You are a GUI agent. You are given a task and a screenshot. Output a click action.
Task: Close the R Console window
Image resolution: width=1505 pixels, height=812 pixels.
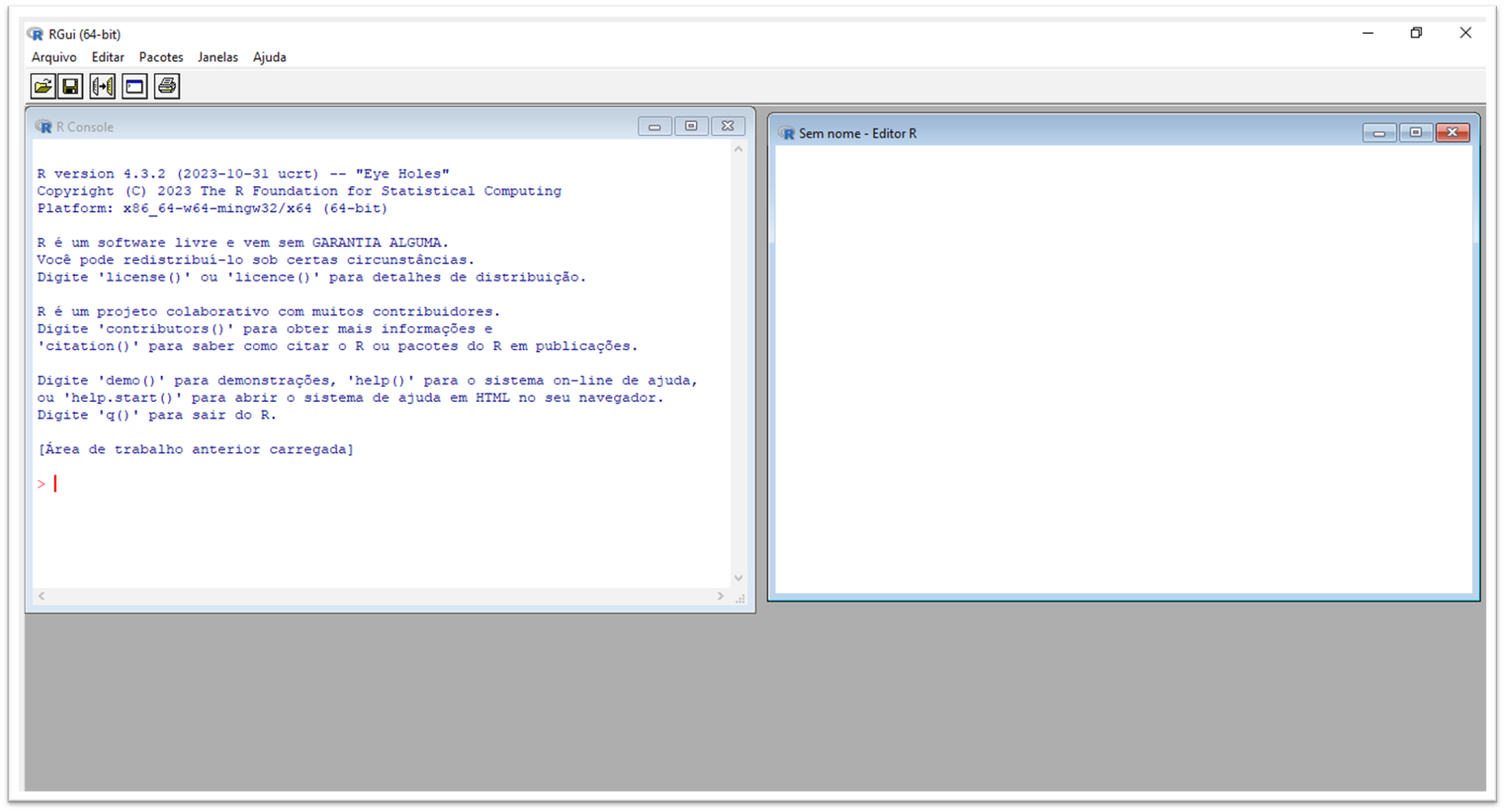click(728, 127)
